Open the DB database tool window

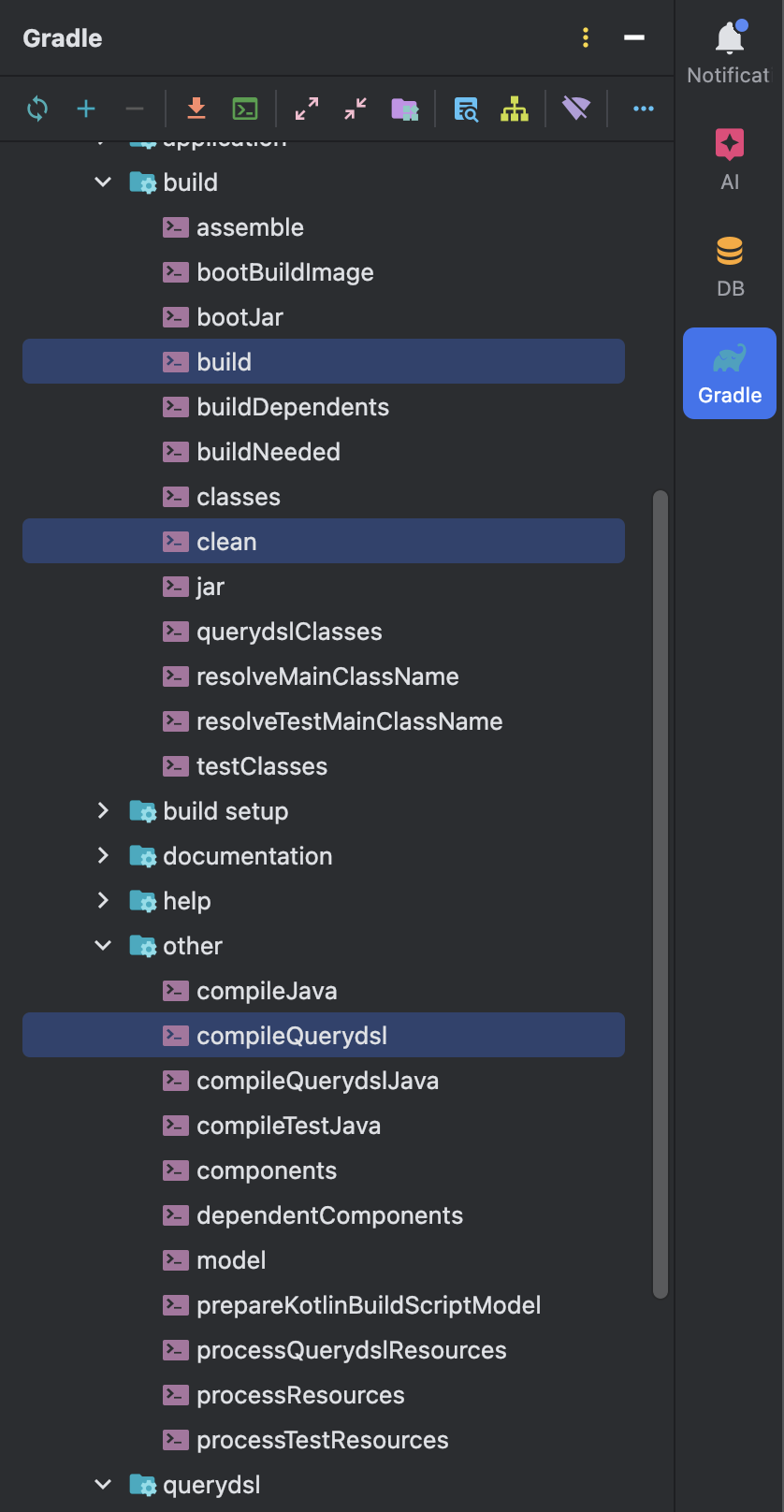click(x=730, y=267)
